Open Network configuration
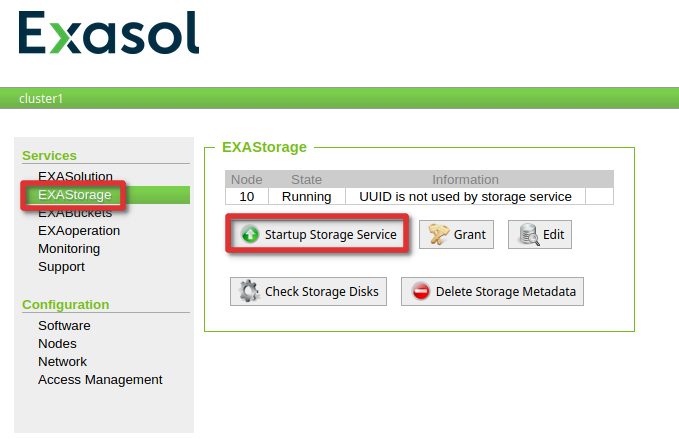This screenshot has width=679, height=439. 62,362
